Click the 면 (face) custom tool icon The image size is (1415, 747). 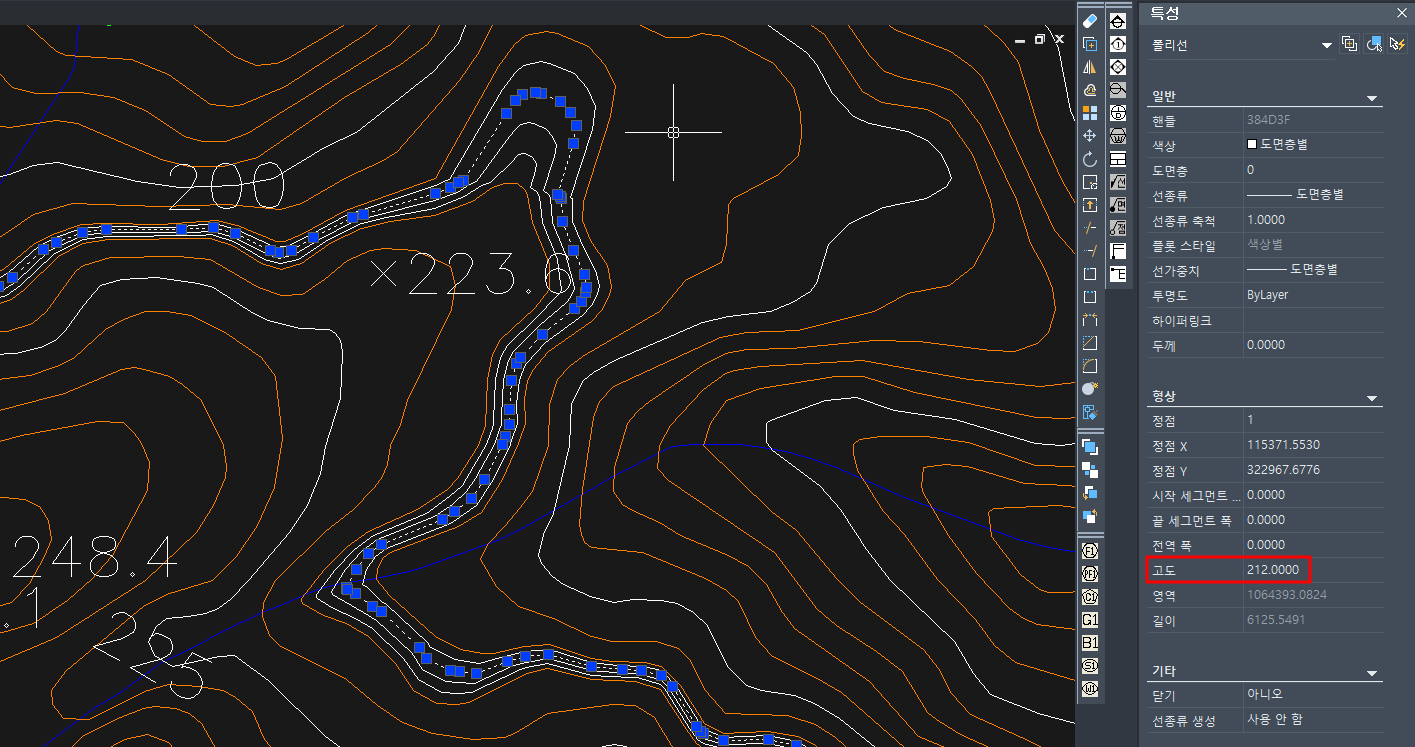[1118, 205]
